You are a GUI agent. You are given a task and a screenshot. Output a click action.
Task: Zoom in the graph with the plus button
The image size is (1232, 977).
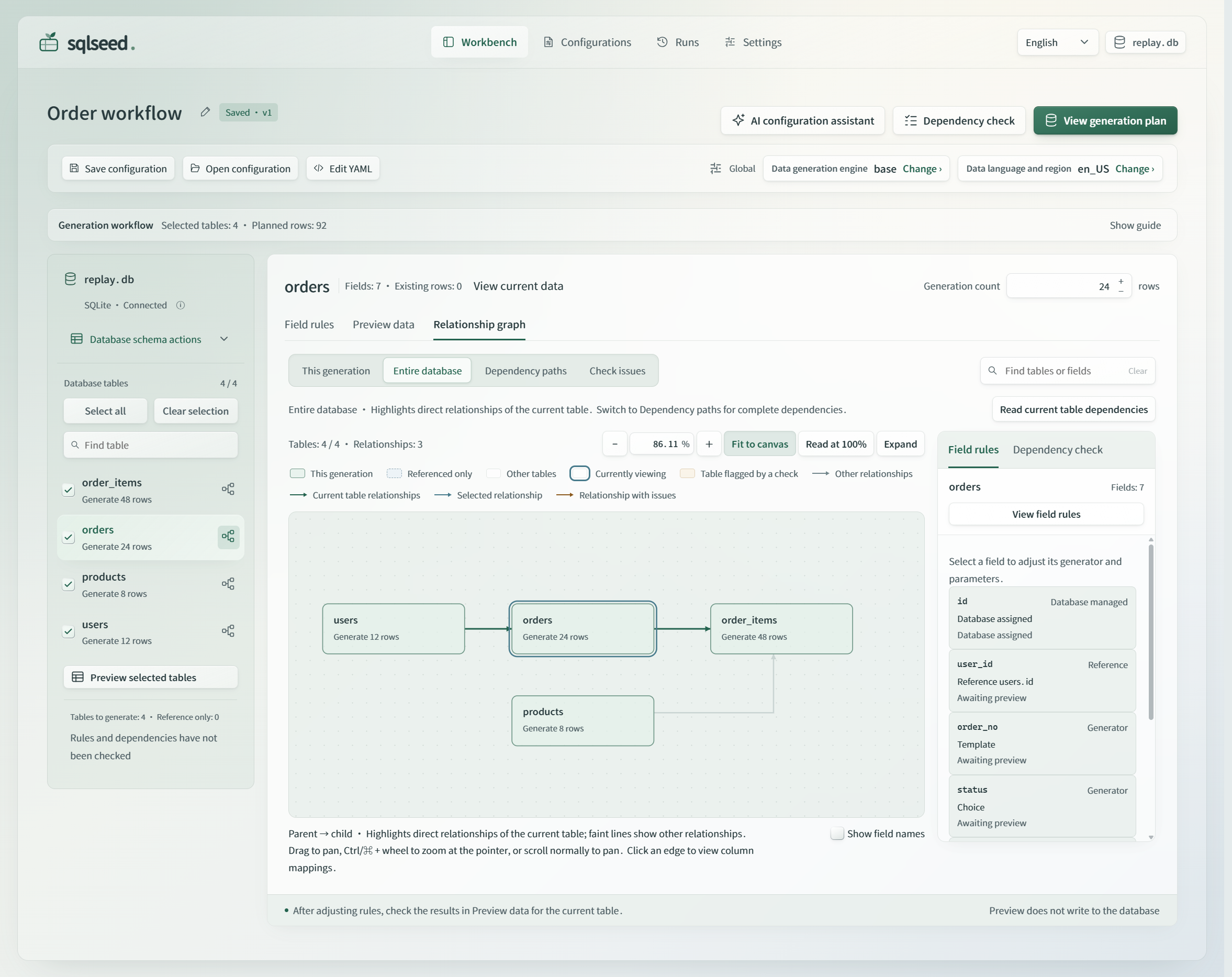(x=709, y=444)
